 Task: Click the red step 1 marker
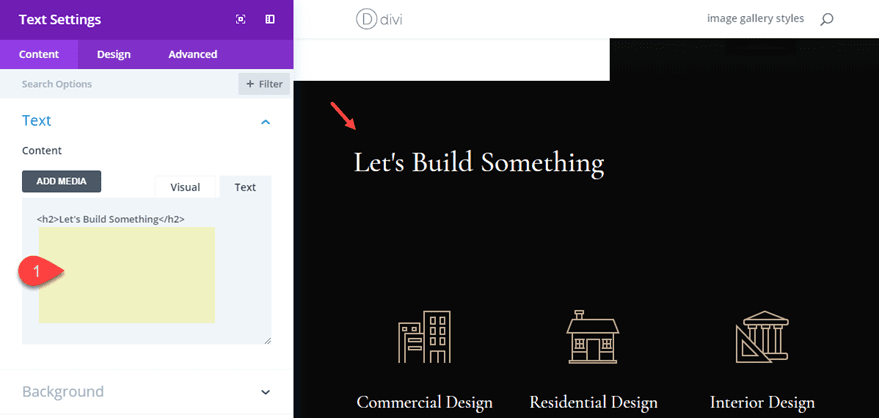(41, 271)
